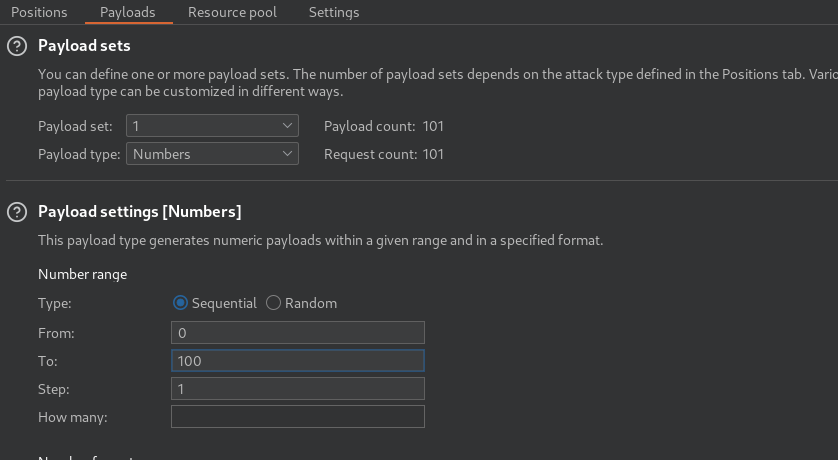Viewport: 838px width, 460px height.
Task: Click the From number field
Action: pyautogui.click(x=297, y=333)
